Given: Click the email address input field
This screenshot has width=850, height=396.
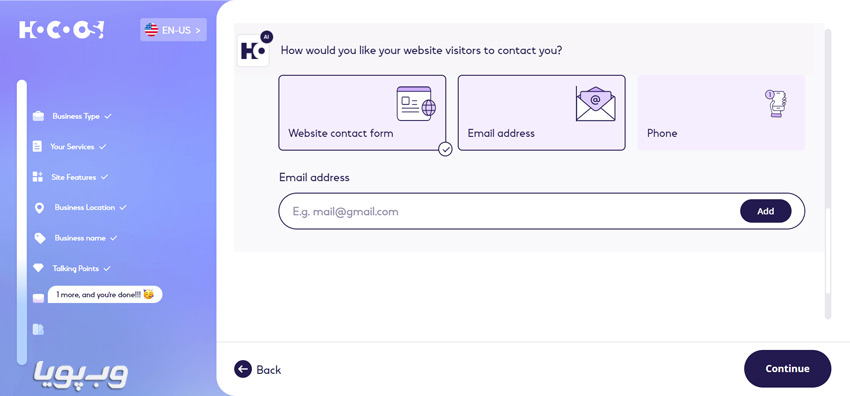Looking at the screenshot, I should click(x=508, y=211).
